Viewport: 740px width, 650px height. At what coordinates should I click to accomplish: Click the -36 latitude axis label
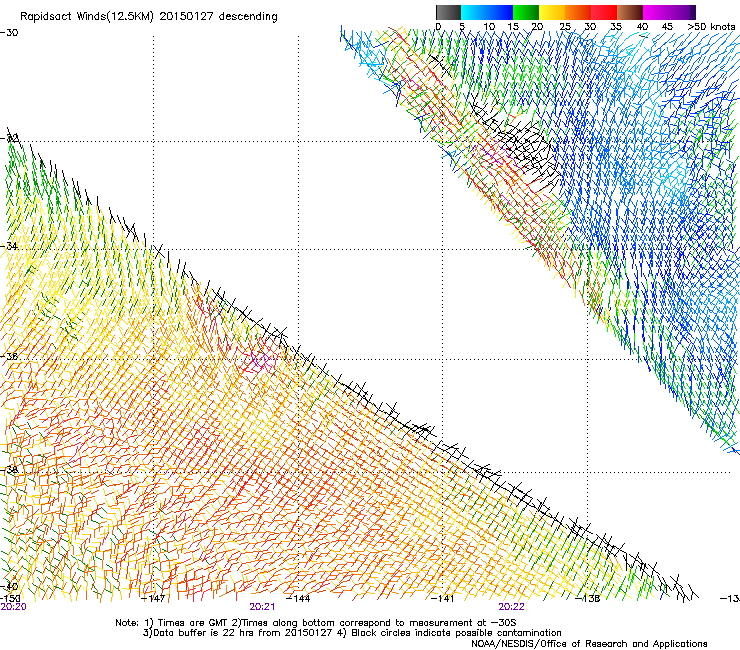[x=9, y=356]
